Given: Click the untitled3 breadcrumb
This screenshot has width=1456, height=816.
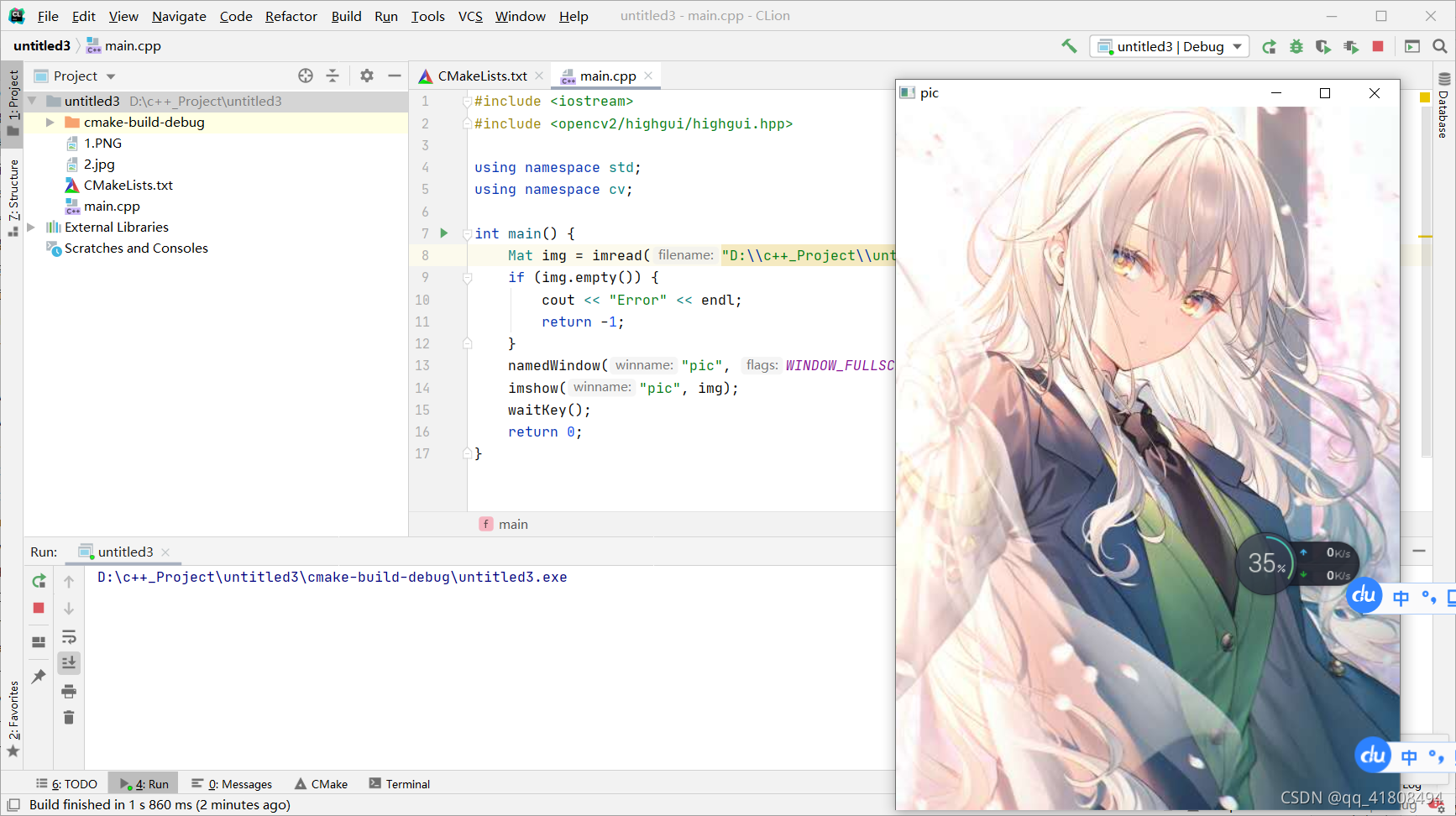Looking at the screenshot, I should pyautogui.click(x=42, y=45).
